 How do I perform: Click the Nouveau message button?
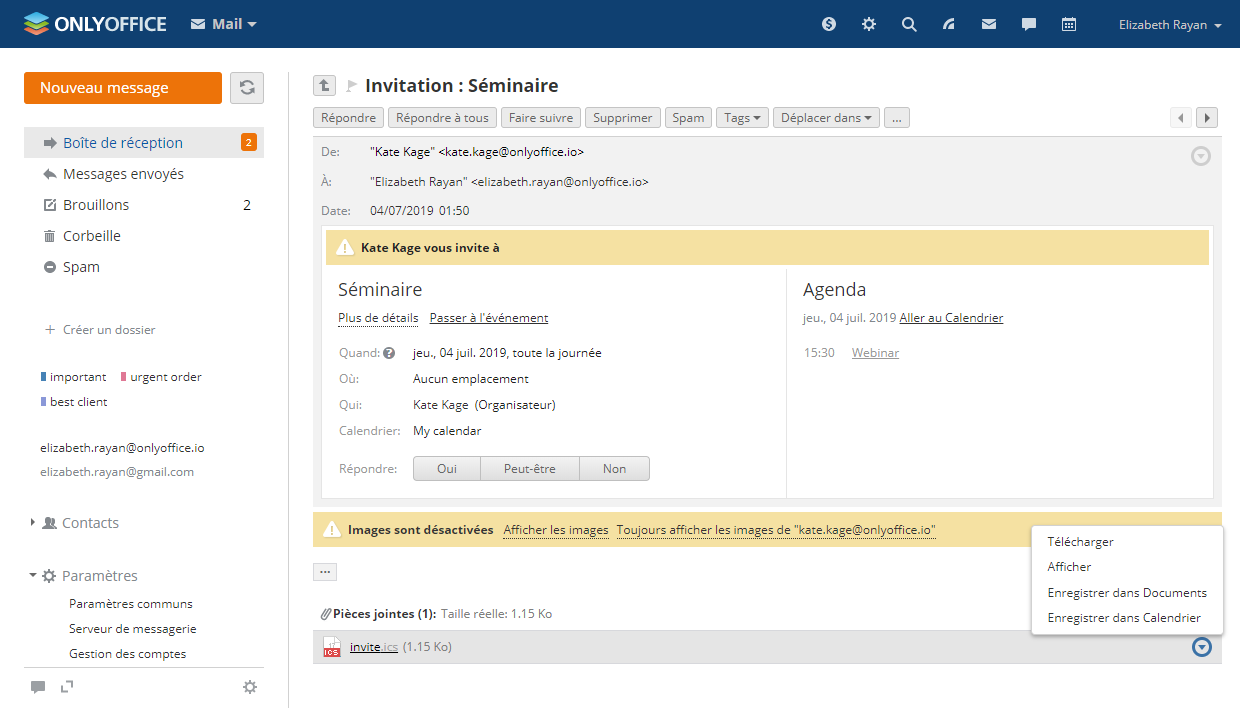(x=122, y=88)
